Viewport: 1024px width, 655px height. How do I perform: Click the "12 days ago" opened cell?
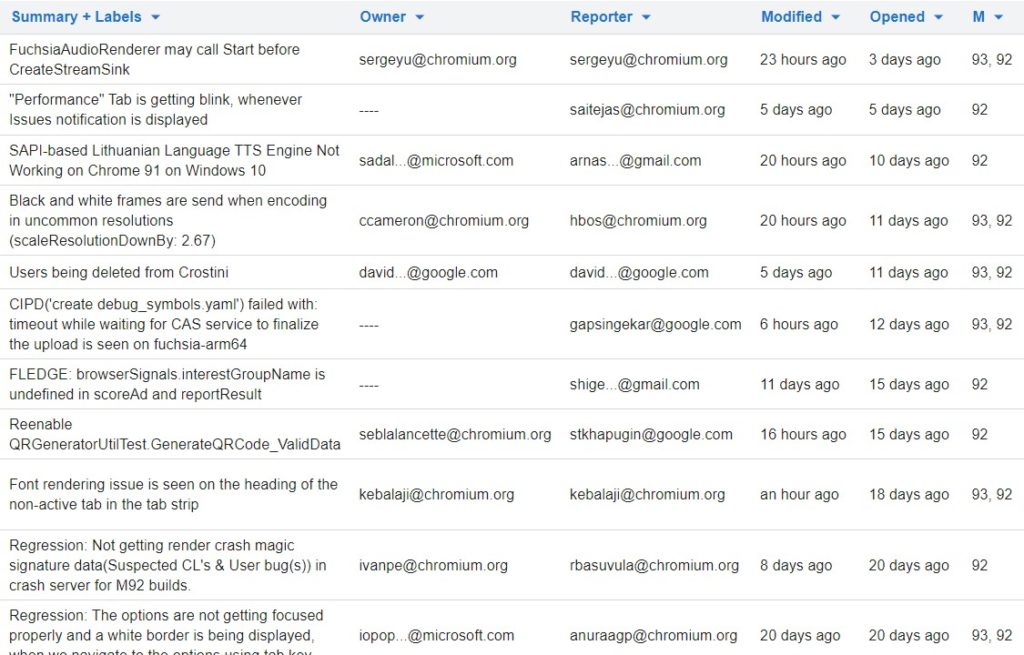click(908, 324)
